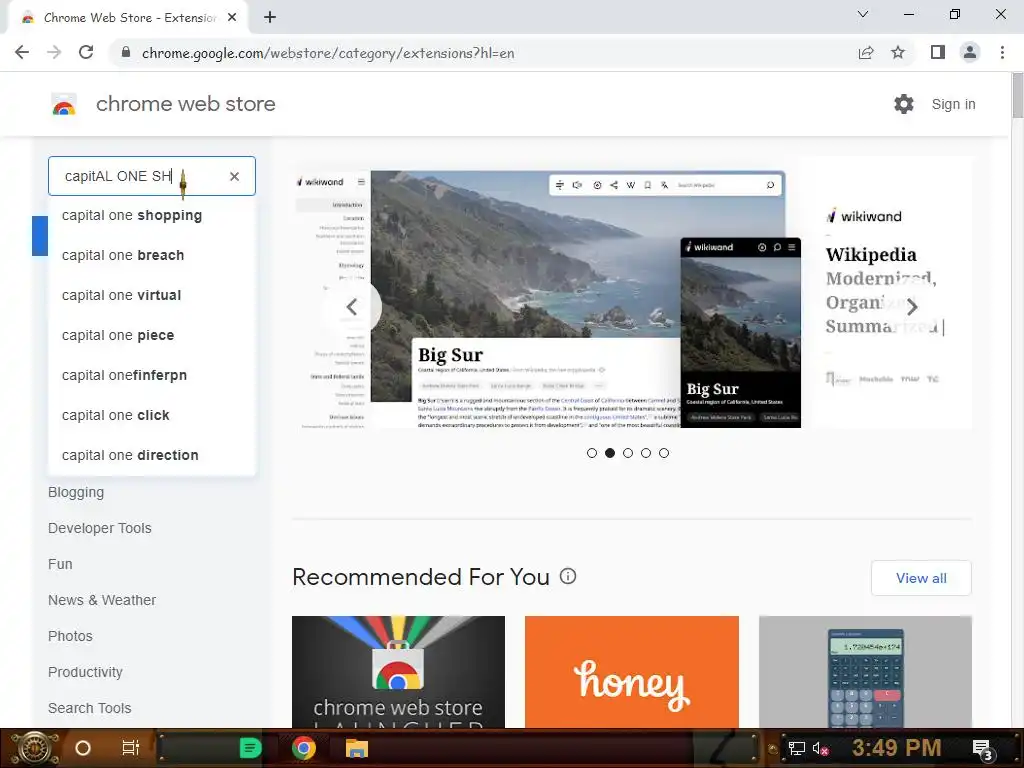This screenshot has width=1024, height=768.
Task: Open network status in system tray
Action: point(797,748)
